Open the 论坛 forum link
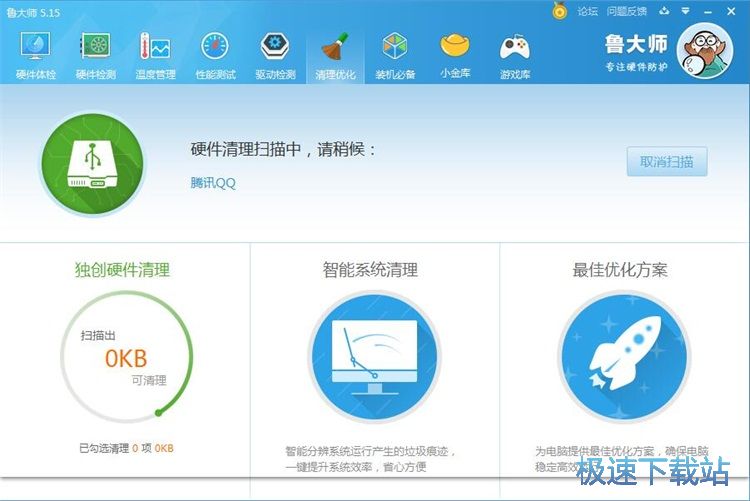The image size is (750, 501). coord(587,11)
